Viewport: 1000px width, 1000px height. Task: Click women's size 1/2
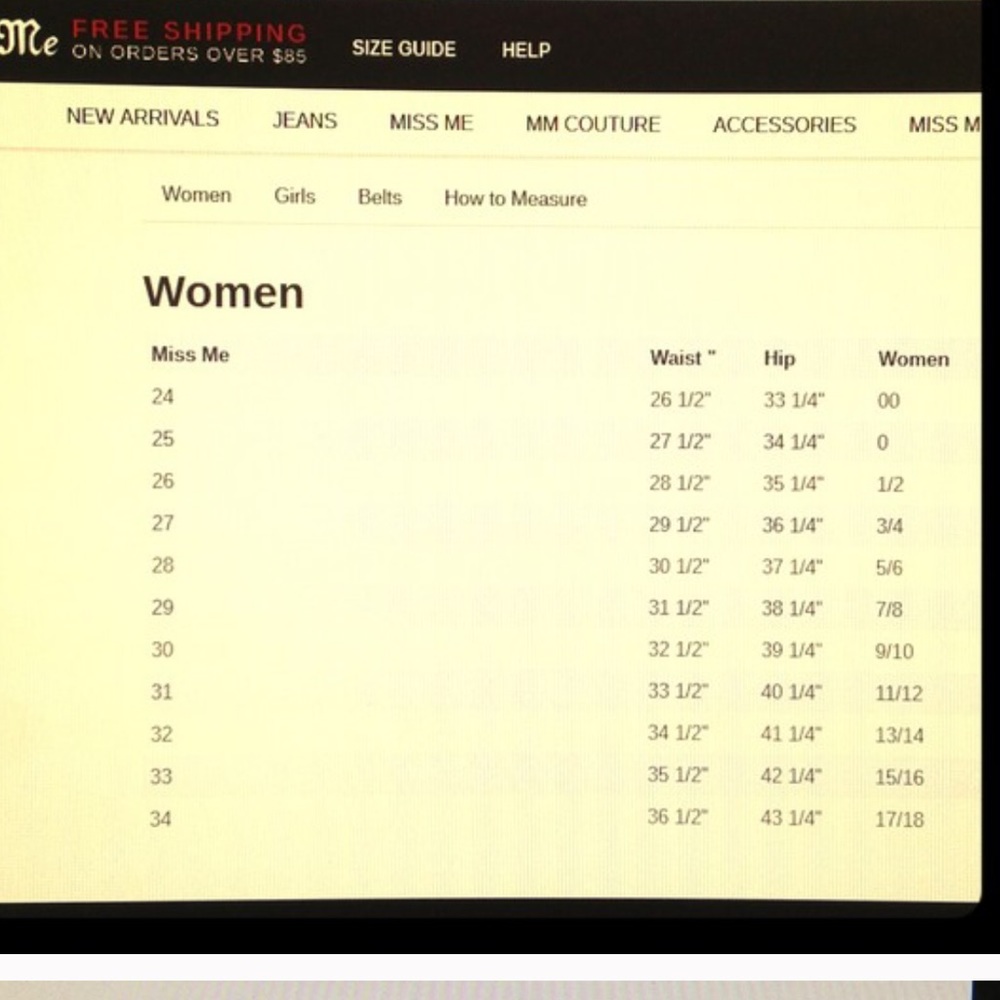(890, 485)
